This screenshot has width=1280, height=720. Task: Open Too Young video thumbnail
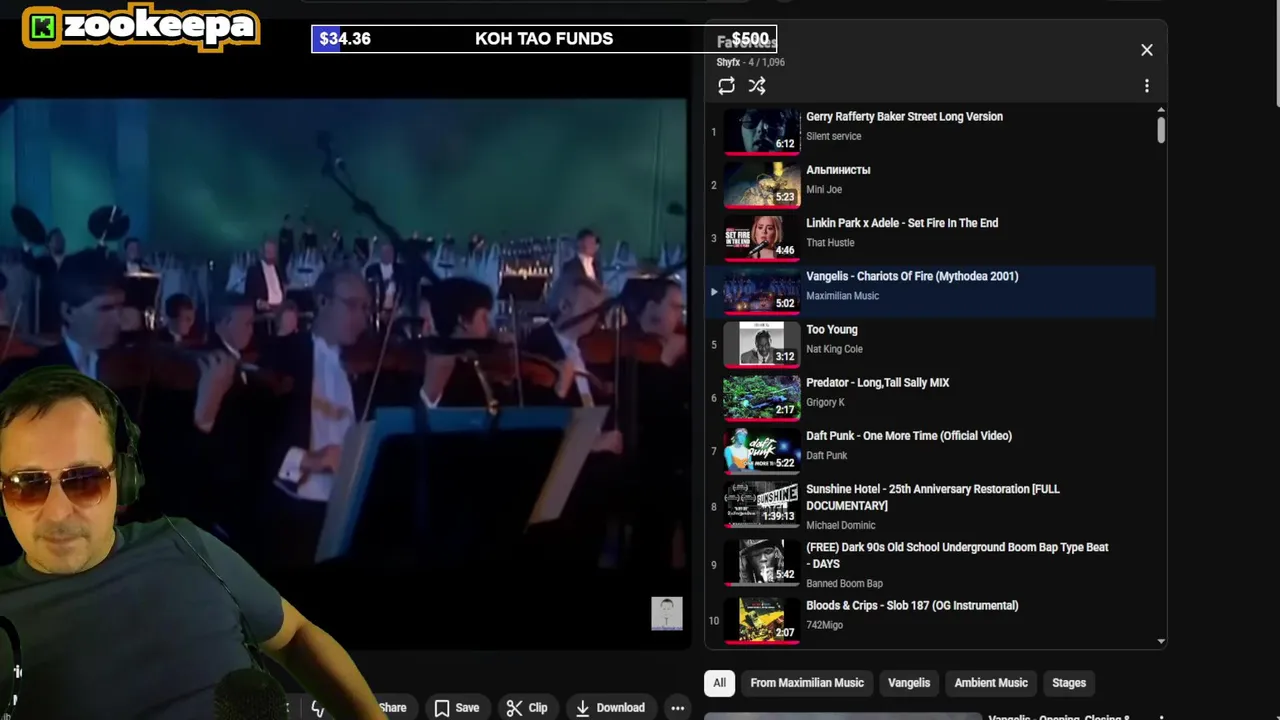coord(762,344)
